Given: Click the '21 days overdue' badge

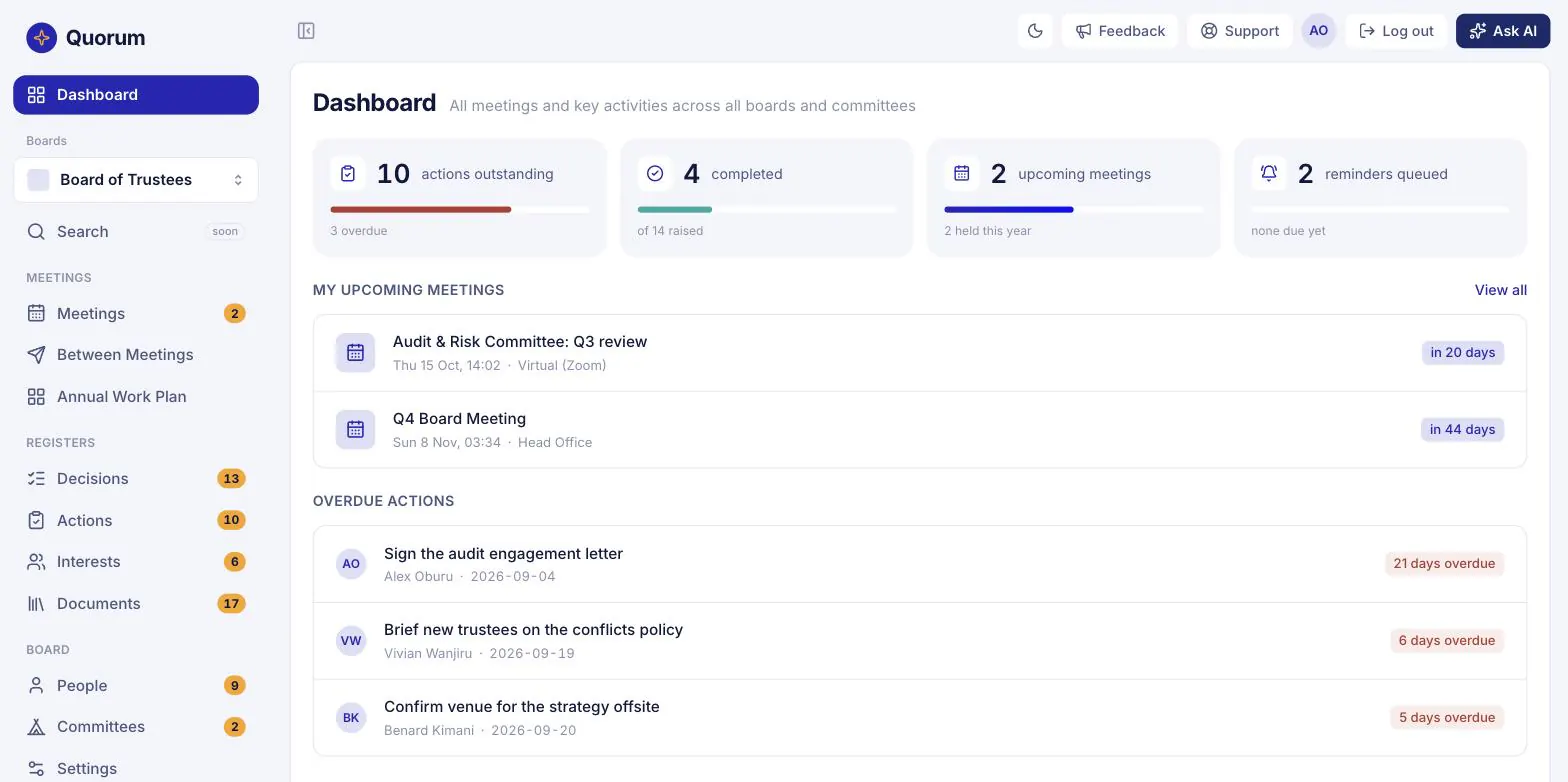Looking at the screenshot, I should 1444,564.
